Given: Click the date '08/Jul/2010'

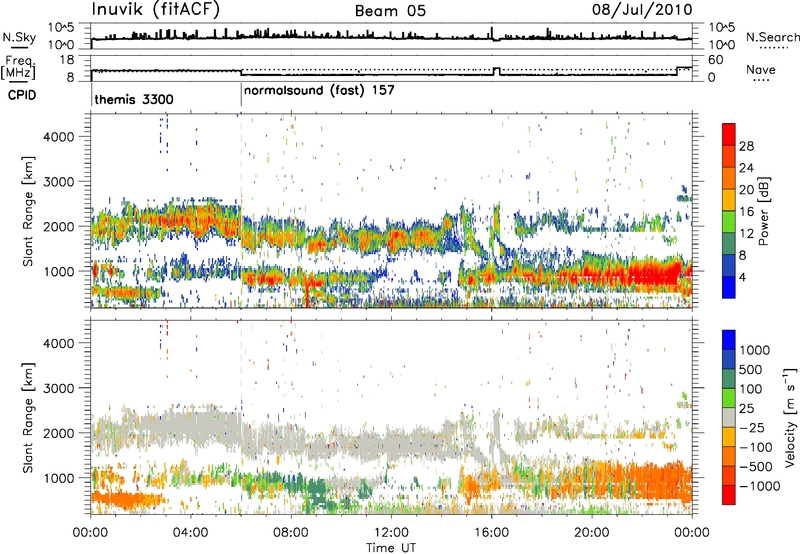Looking at the screenshot, I should pos(642,9).
